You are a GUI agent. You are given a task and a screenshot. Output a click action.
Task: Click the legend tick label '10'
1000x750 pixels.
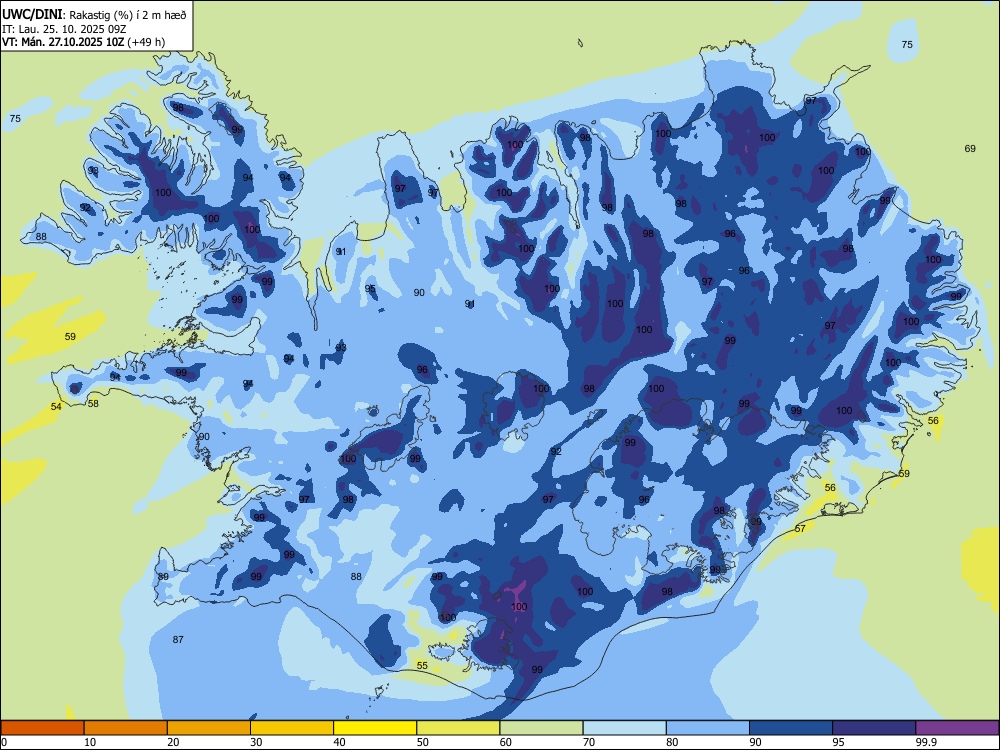tap(90, 742)
